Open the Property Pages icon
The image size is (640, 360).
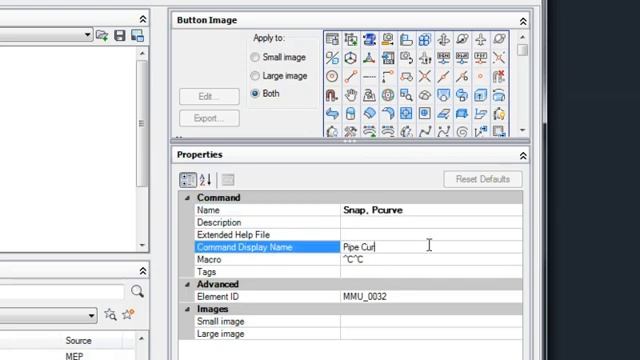[x=228, y=180]
